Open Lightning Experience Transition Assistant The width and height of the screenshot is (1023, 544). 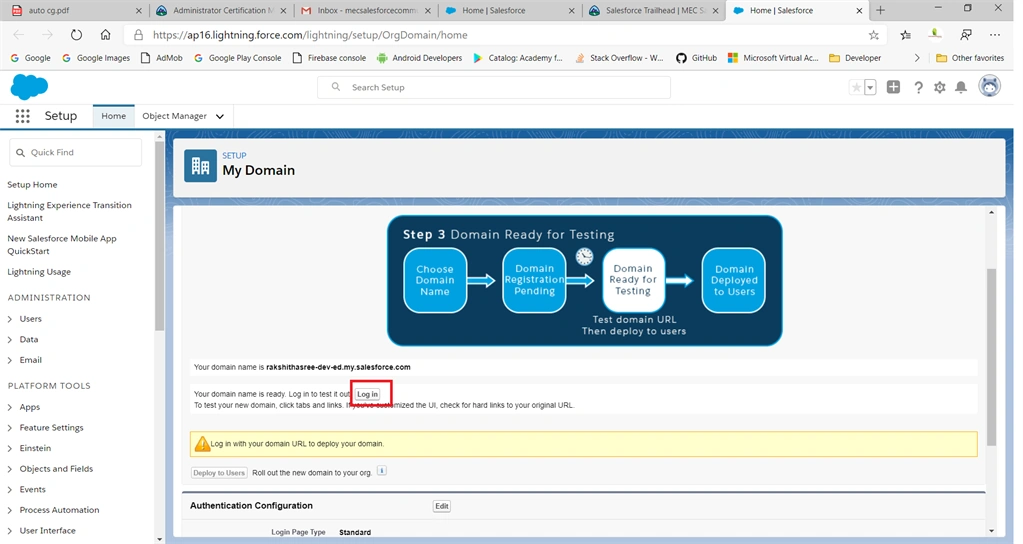click(69, 211)
